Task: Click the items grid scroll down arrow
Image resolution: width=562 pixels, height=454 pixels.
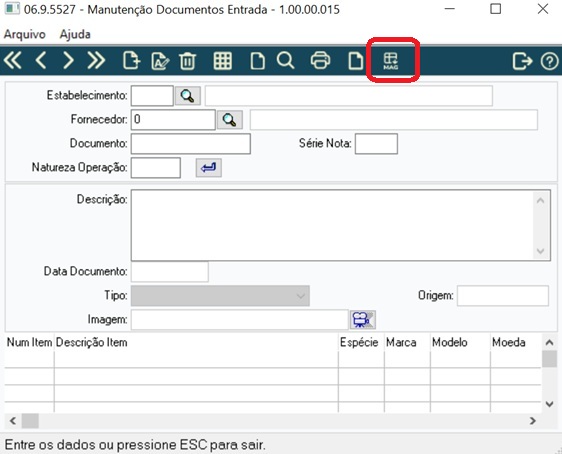Action: coord(549,404)
